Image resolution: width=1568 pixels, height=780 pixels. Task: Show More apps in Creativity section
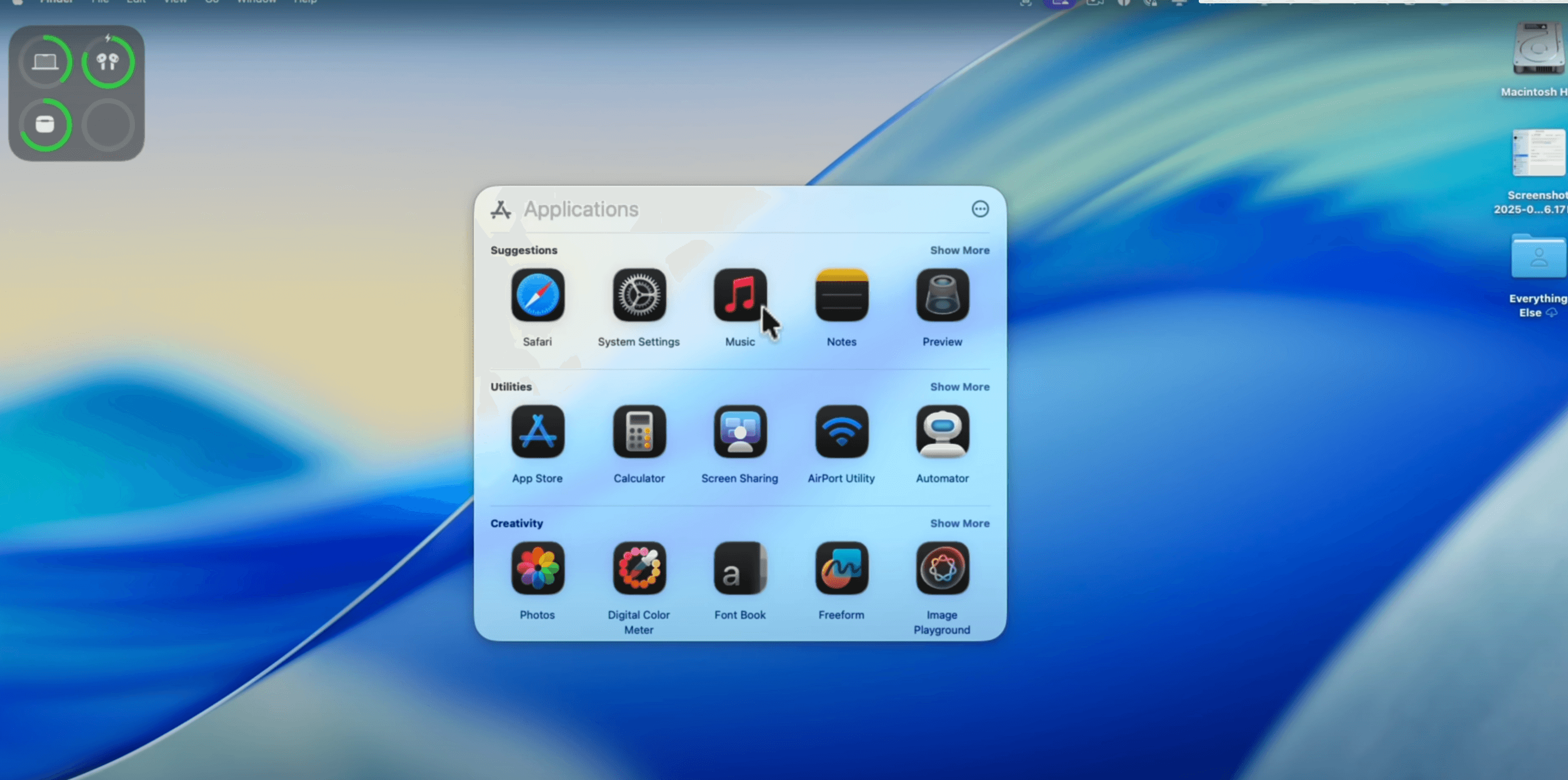pyautogui.click(x=959, y=524)
